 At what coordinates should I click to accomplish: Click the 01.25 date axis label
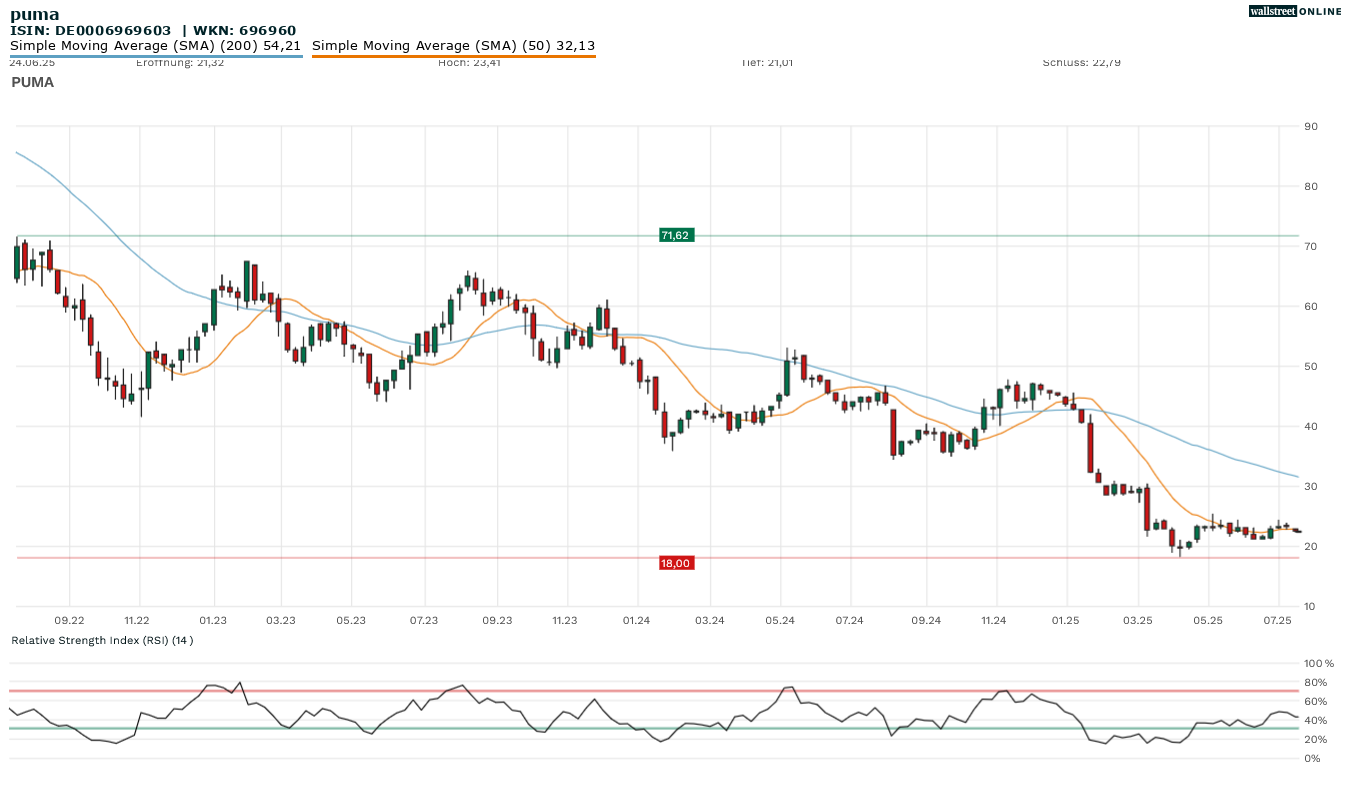[1066, 621]
